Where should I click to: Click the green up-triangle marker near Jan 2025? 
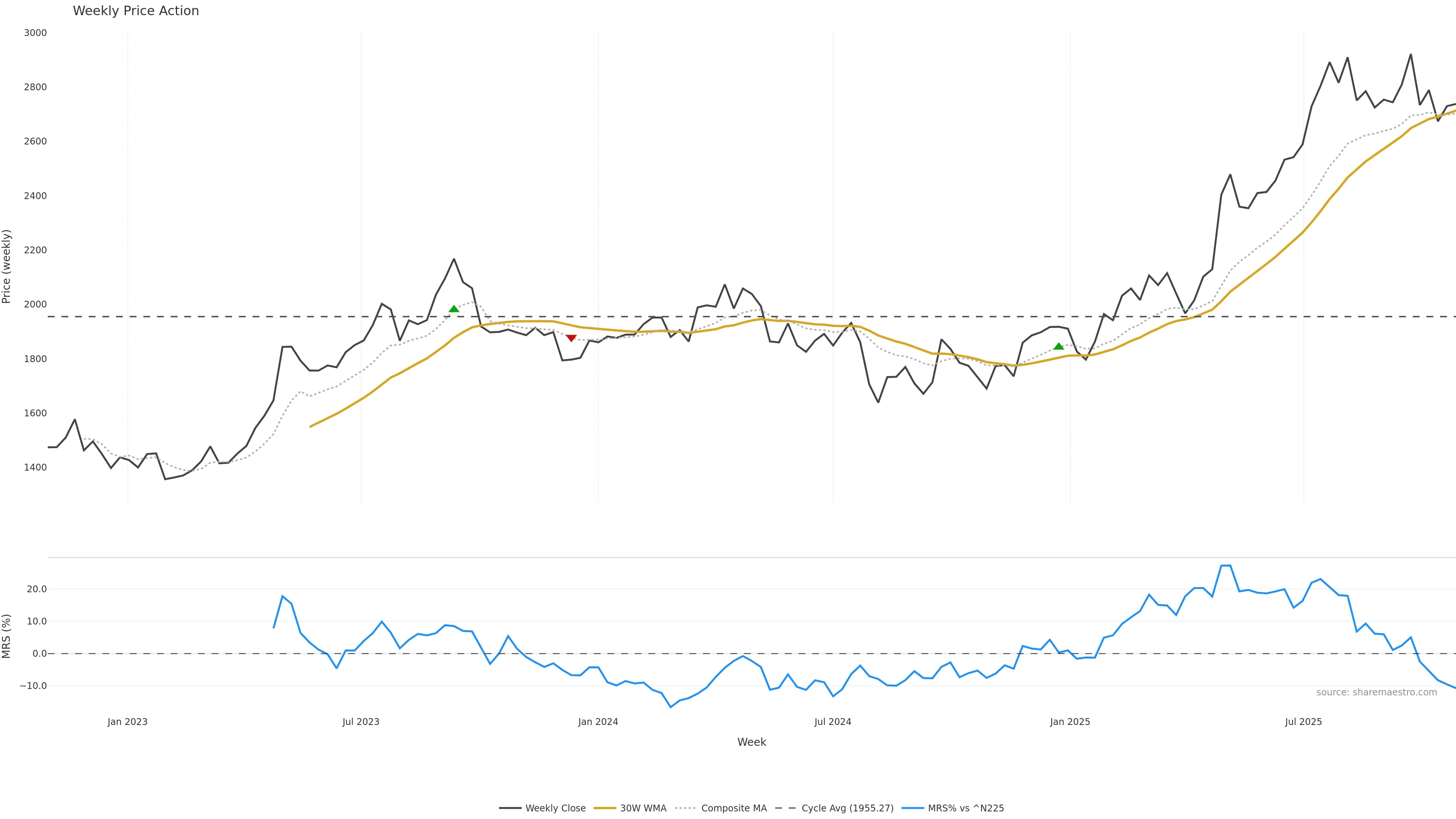(x=1059, y=347)
